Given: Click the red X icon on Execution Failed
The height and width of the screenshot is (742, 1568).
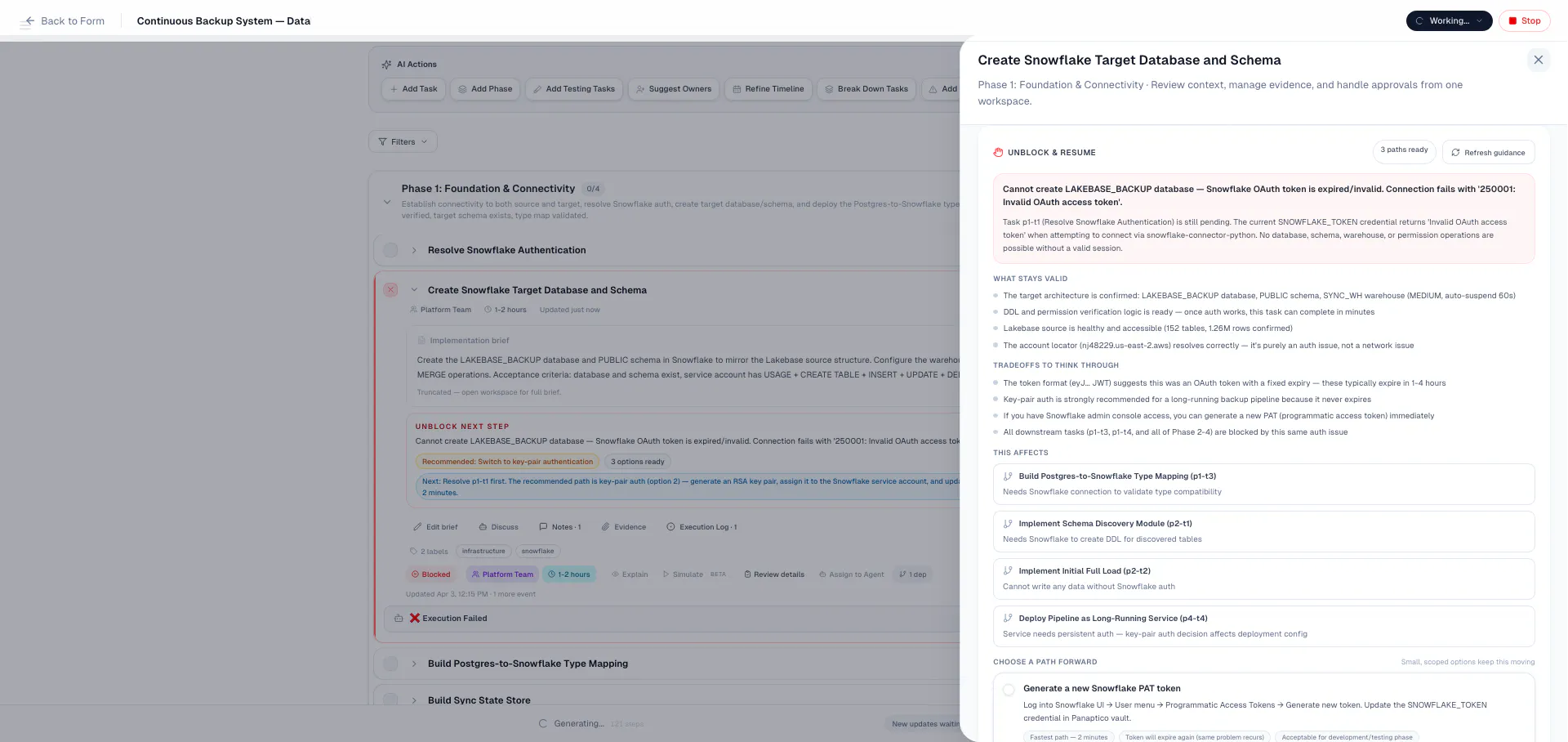Looking at the screenshot, I should click(x=415, y=619).
